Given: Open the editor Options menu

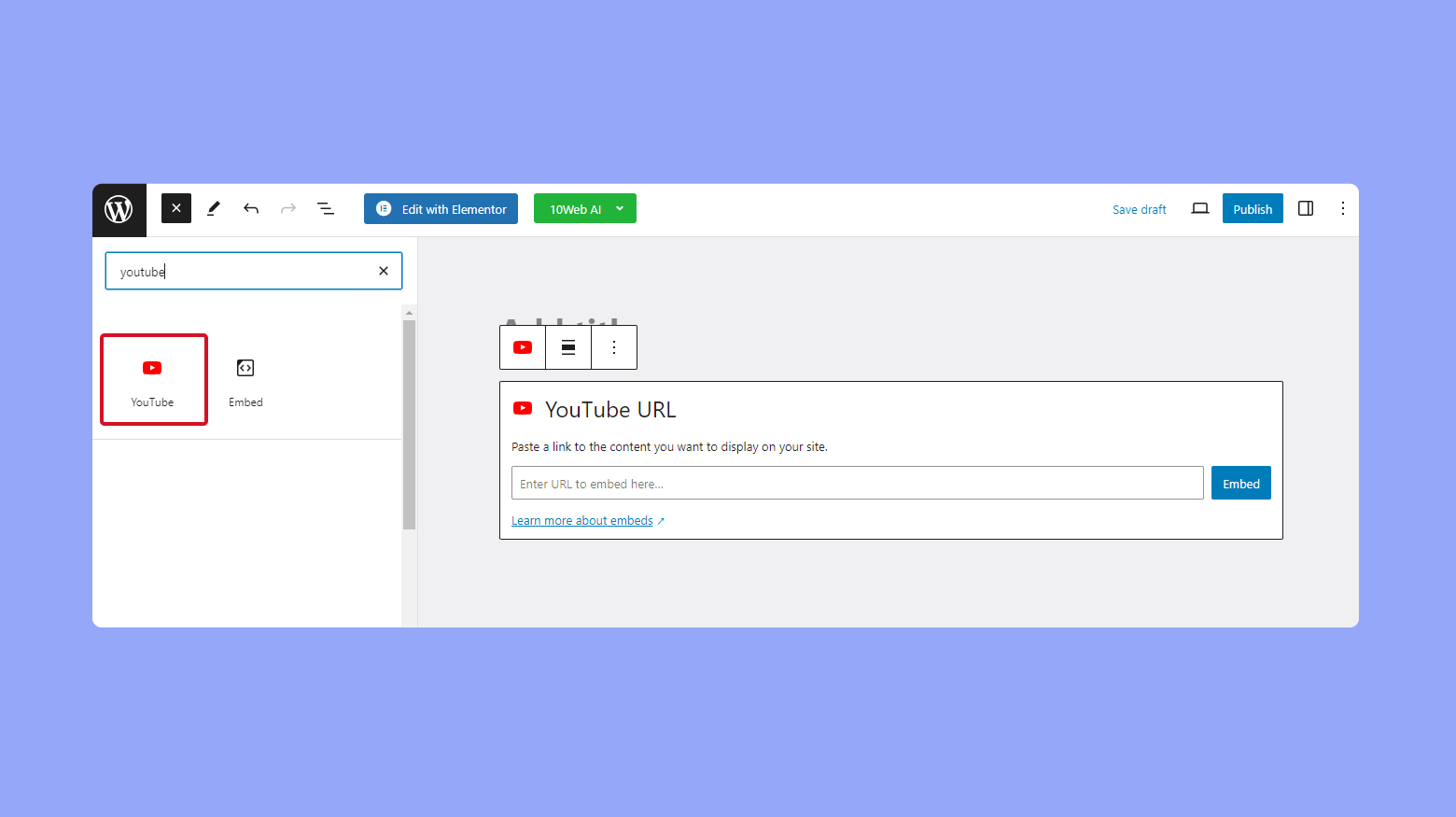Looking at the screenshot, I should click(1342, 208).
